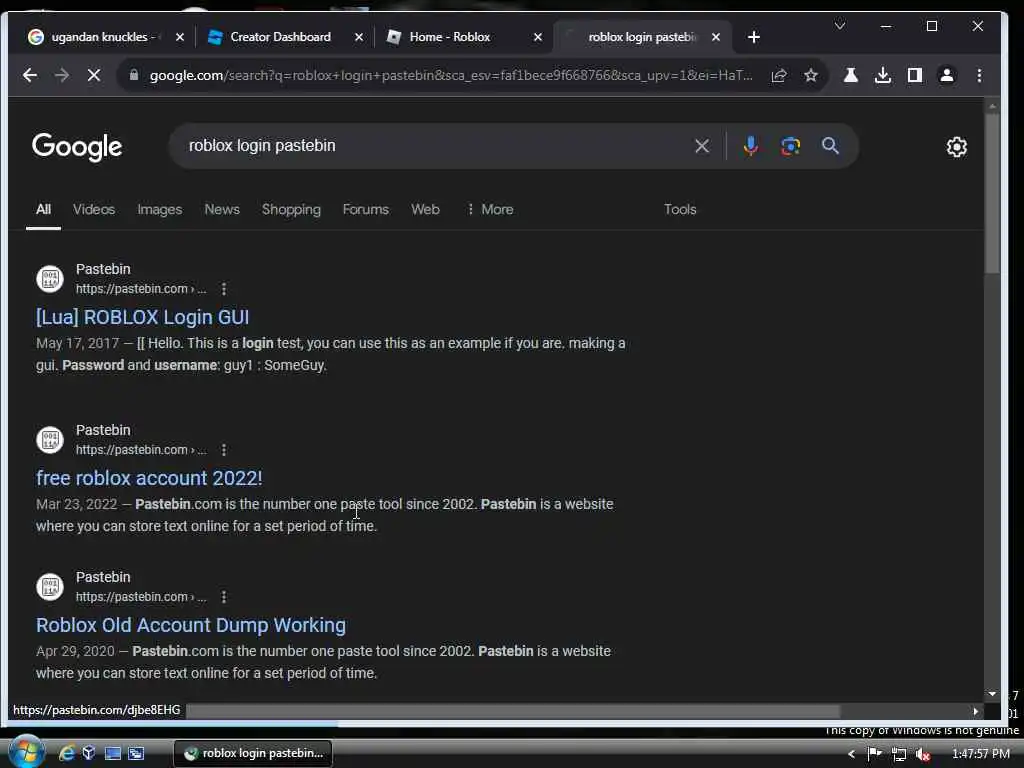The image size is (1024, 768).
Task: Open options for Account Dump result
Action: 224,597
